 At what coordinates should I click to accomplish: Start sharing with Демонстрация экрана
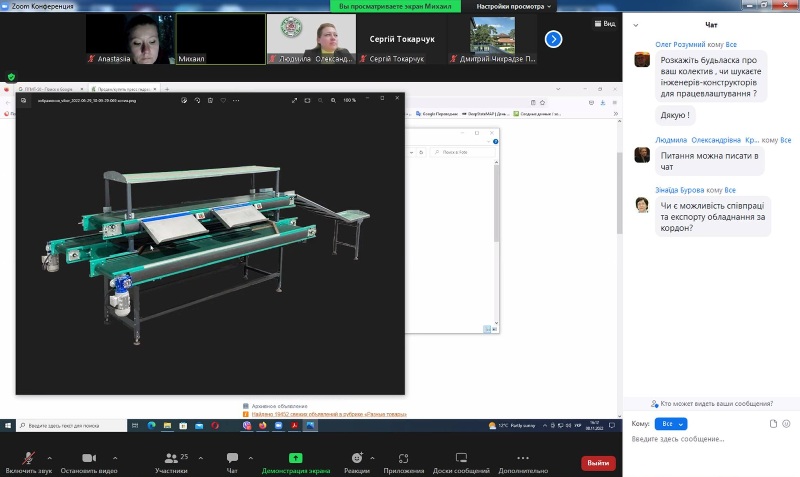[296, 458]
